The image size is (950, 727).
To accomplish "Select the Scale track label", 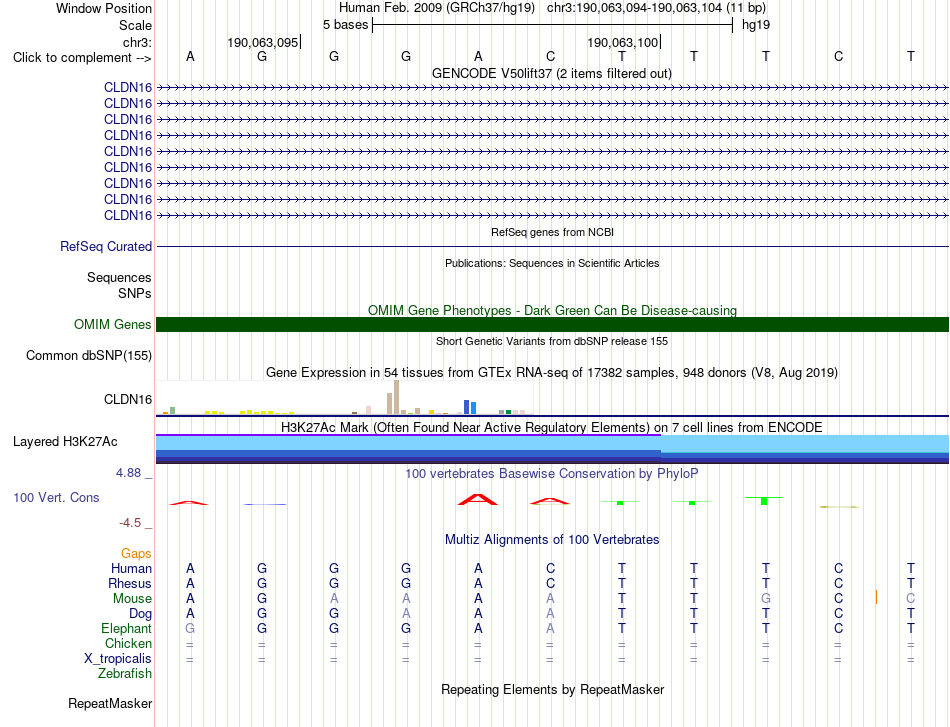I will pyautogui.click(x=135, y=25).
